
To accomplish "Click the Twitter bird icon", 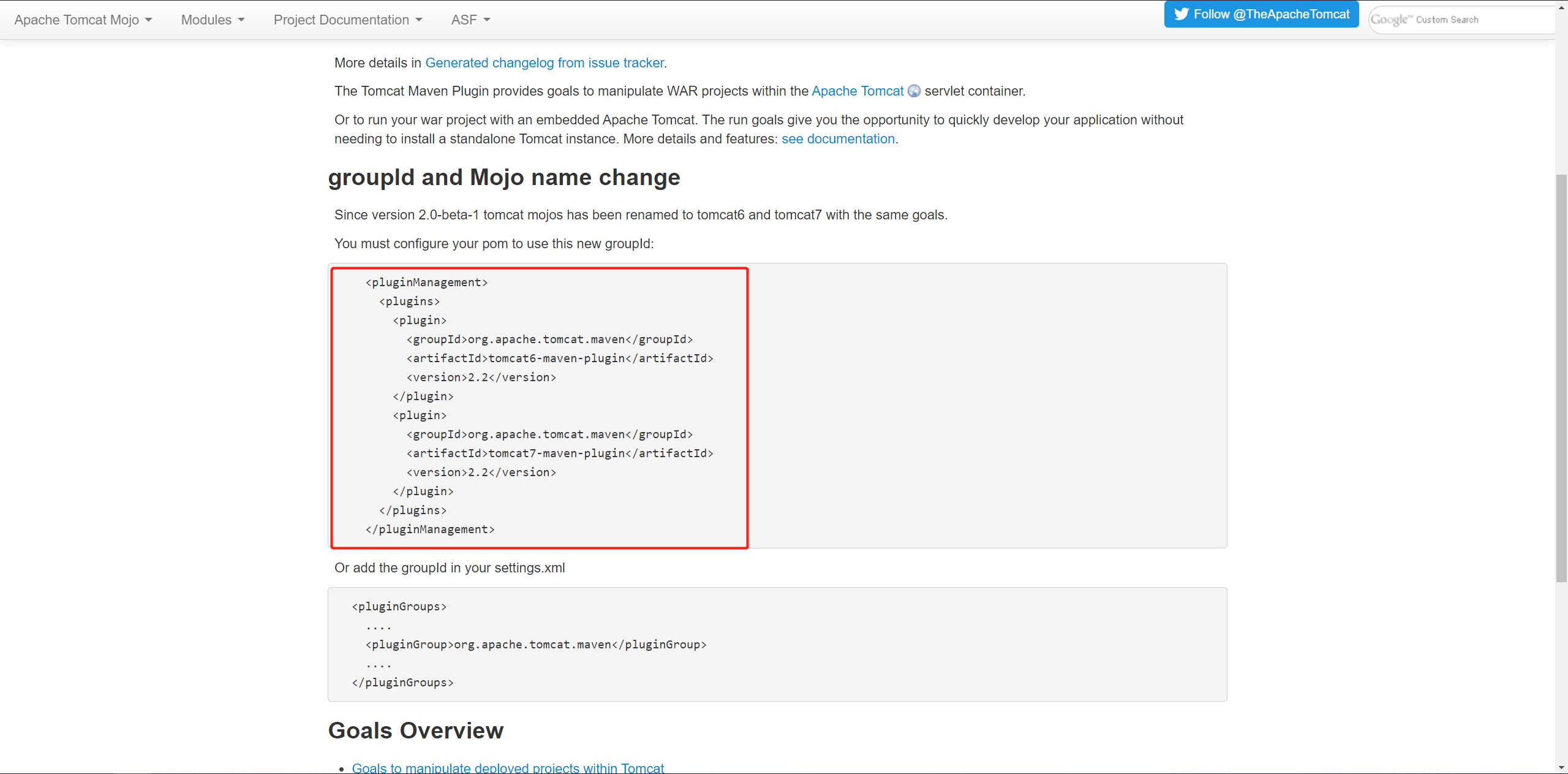I will coord(1181,14).
